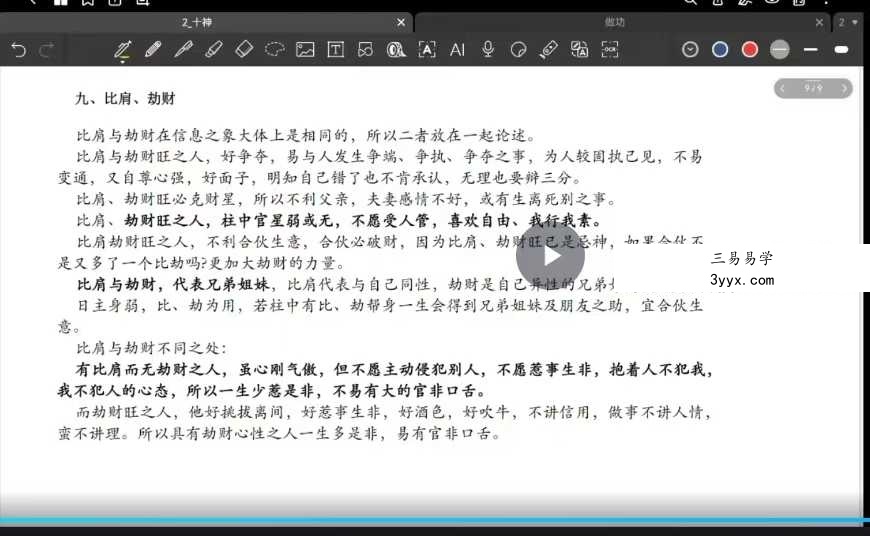Select the laser pointer tool
Viewport: 870px width, 536px height.
point(549,50)
